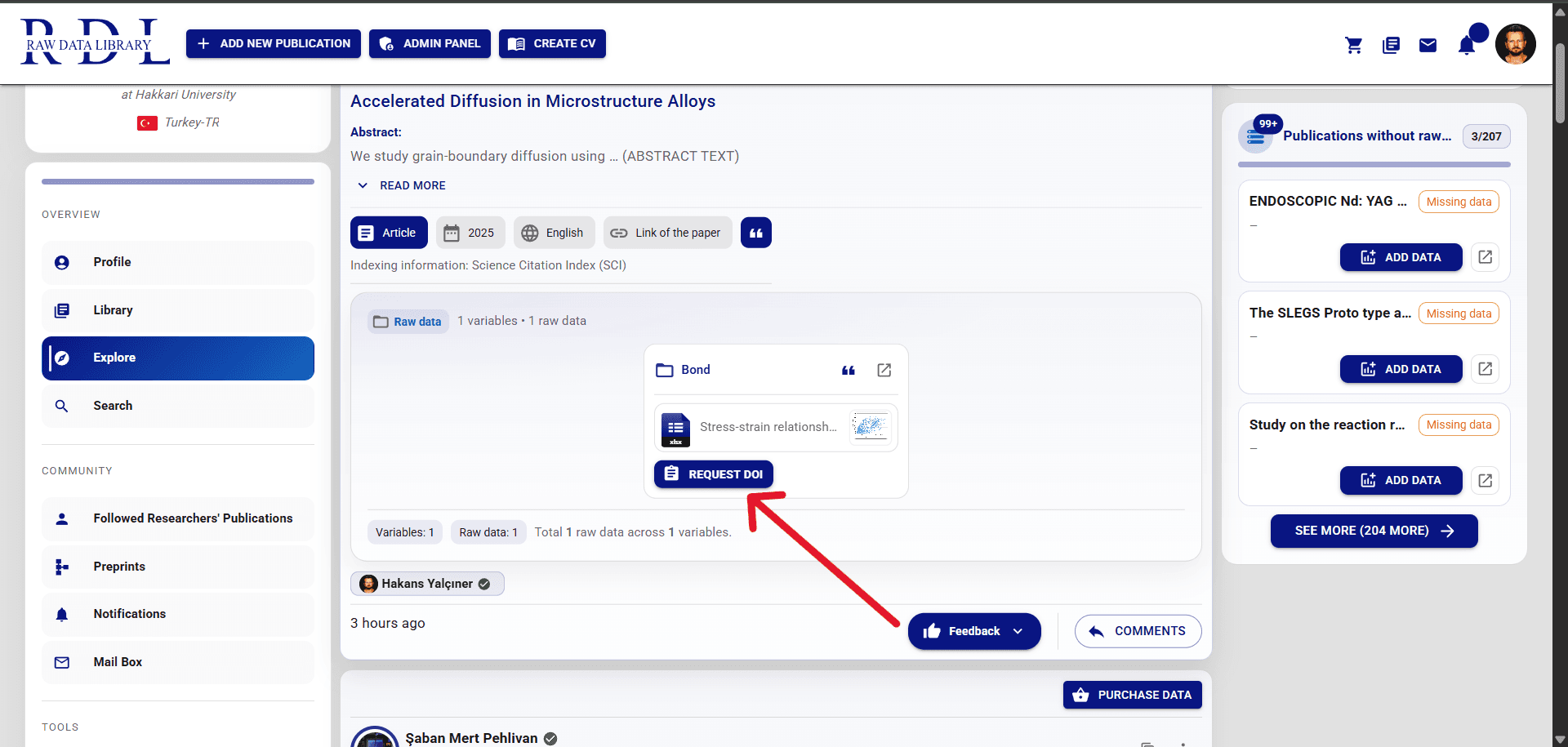1568x747 pixels.
Task: Click the Raw data: 1 chip
Action: (x=488, y=532)
